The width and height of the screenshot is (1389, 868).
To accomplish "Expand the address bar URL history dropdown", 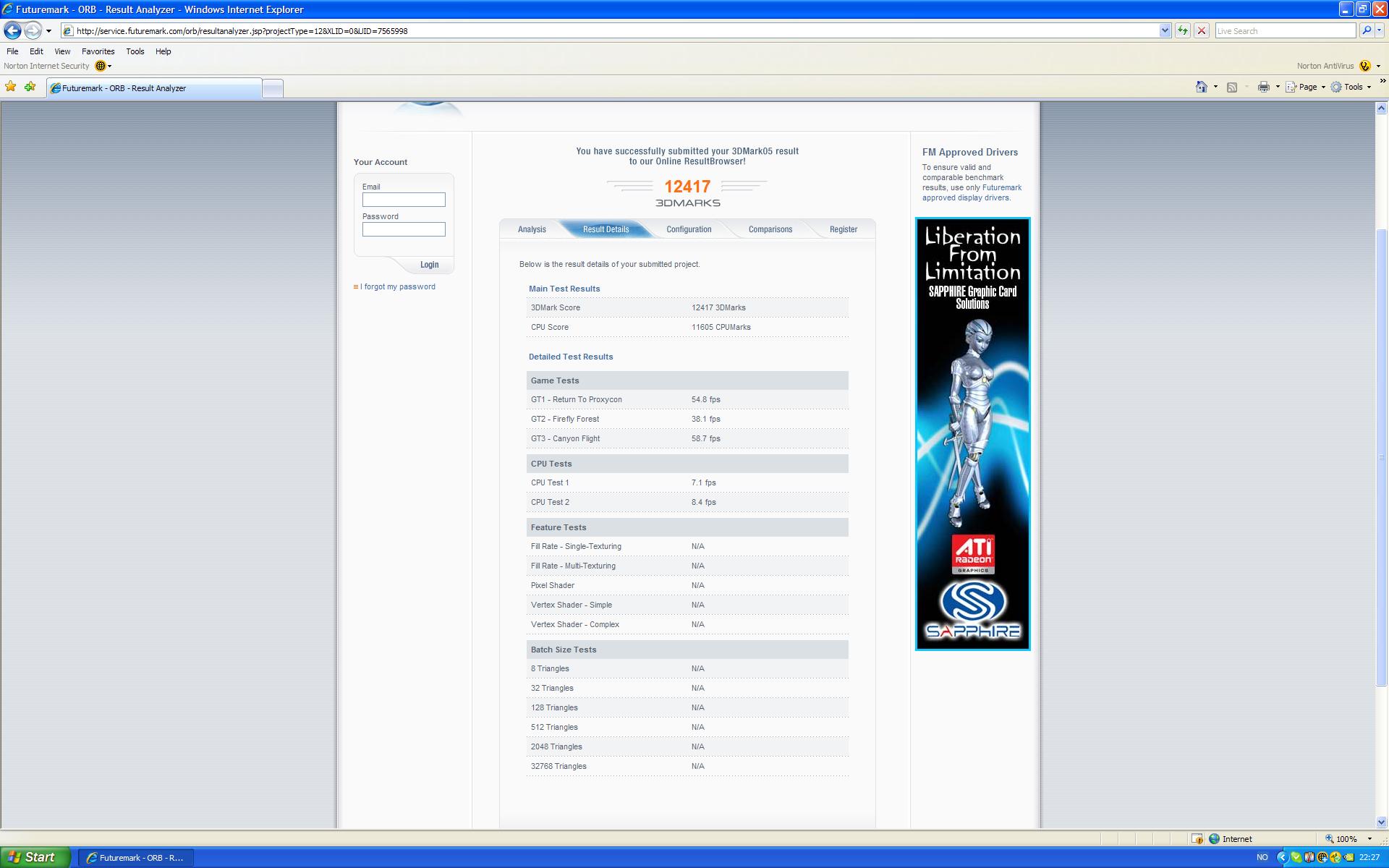I will (1165, 30).
